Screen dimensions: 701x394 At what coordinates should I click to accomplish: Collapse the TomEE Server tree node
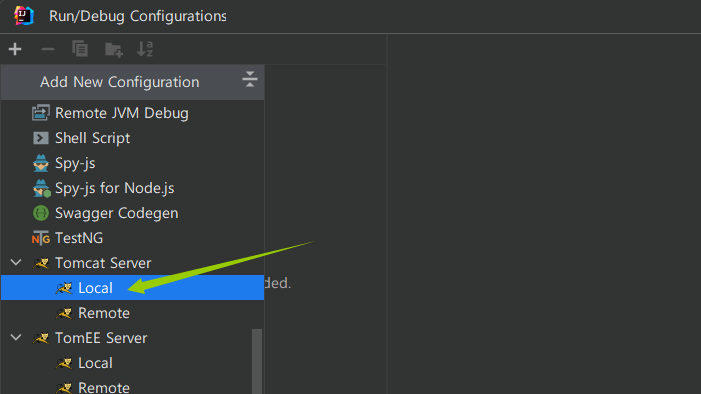[x=16, y=338]
